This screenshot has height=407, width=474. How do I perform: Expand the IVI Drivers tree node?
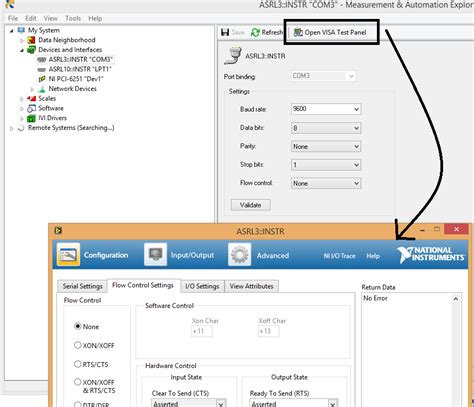point(22,118)
